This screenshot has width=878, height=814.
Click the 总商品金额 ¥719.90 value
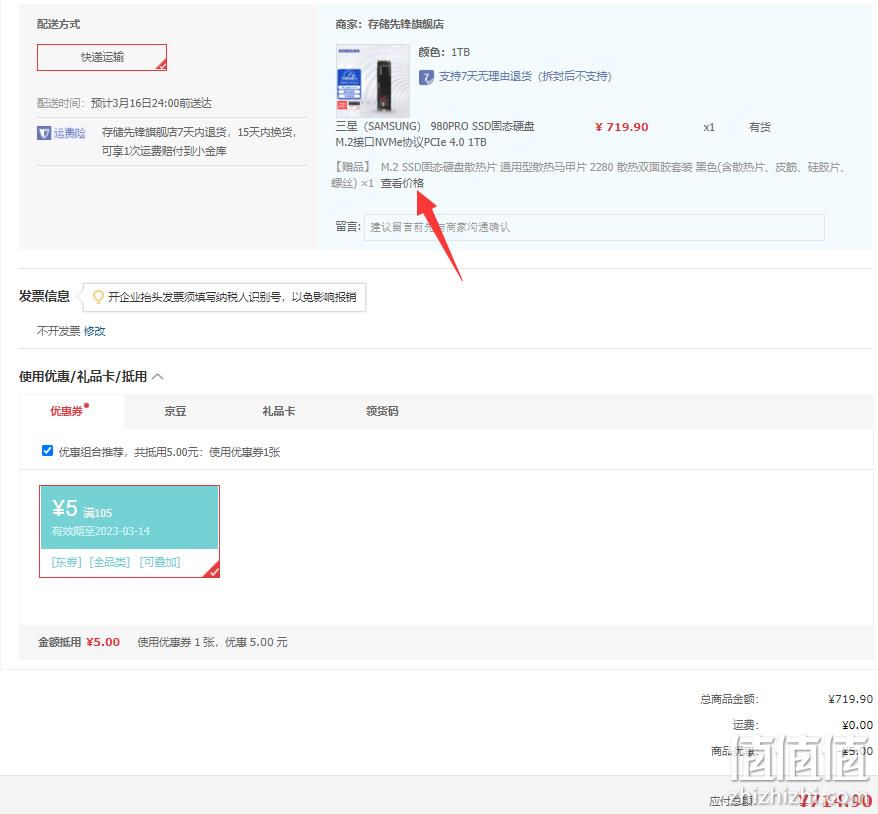click(x=851, y=699)
